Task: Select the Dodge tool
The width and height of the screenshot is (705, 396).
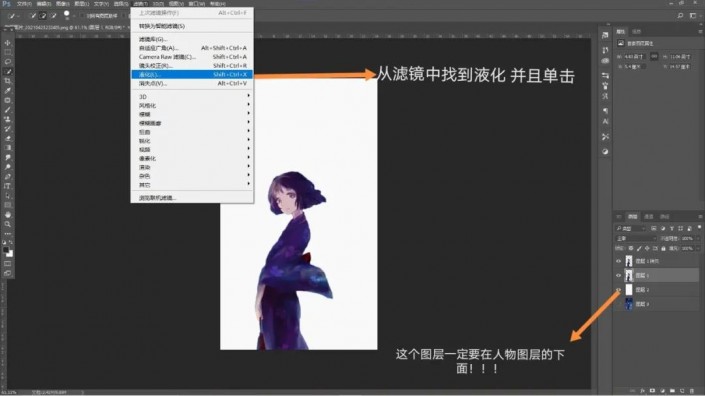Action: (x=8, y=167)
